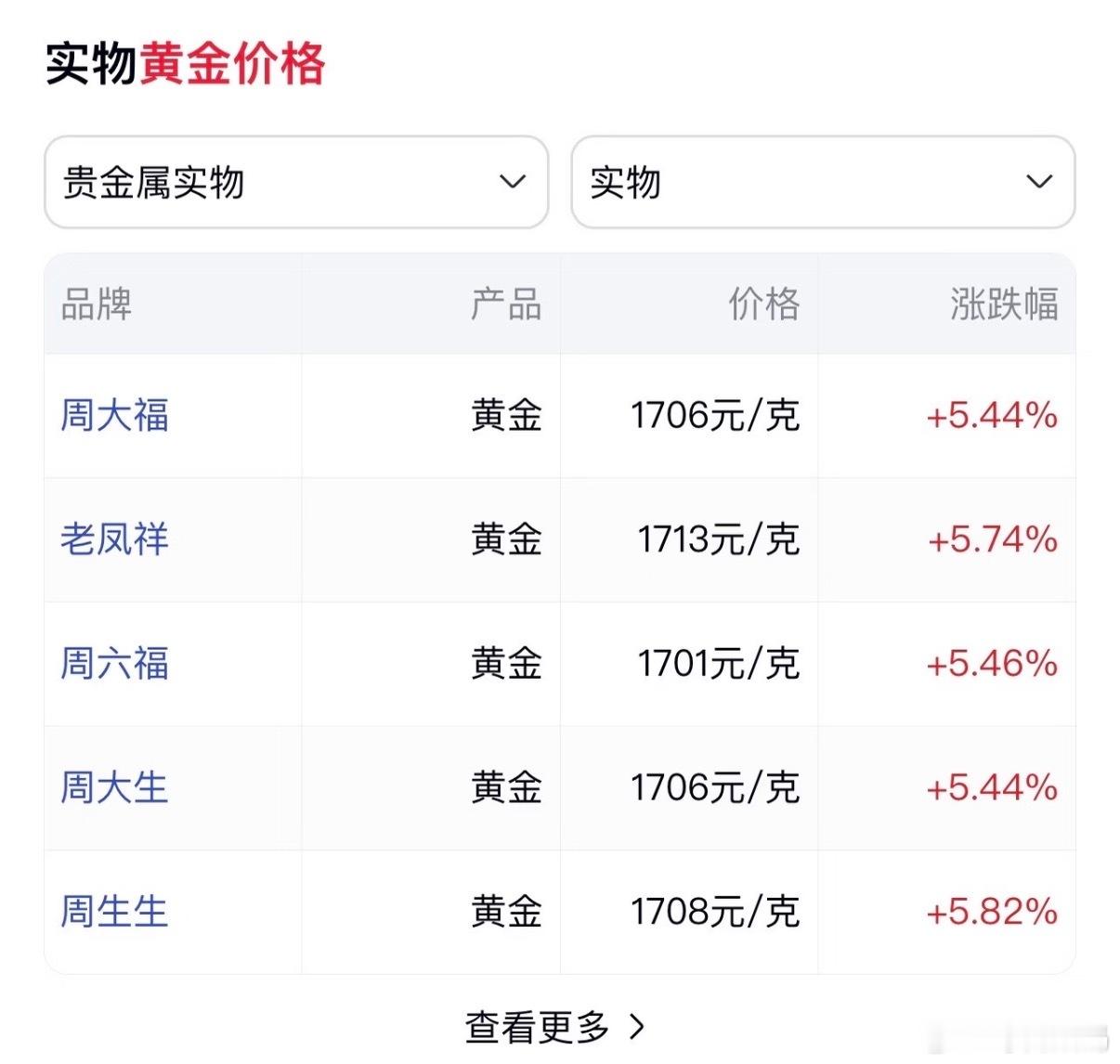The width and height of the screenshot is (1120, 1064).
Task: Click 老凤祥 price 1713元/克
Action: [718, 539]
